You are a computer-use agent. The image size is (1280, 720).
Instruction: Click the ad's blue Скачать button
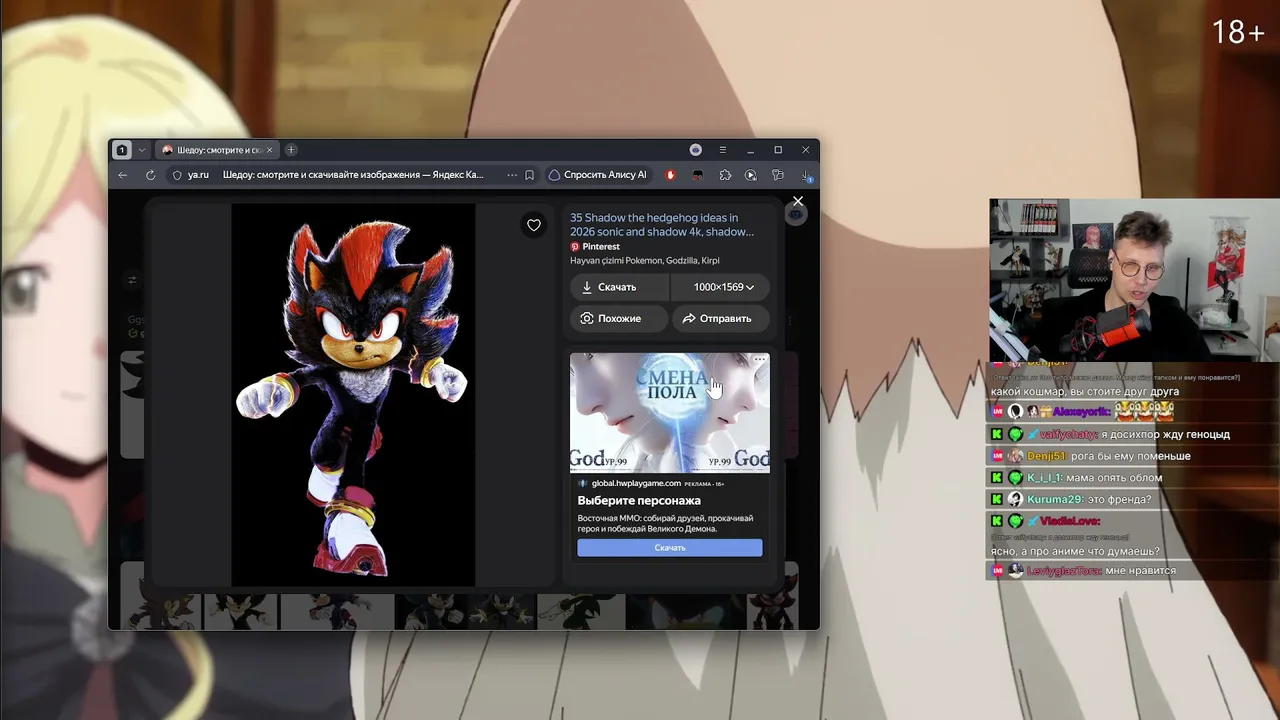tap(670, 548)
